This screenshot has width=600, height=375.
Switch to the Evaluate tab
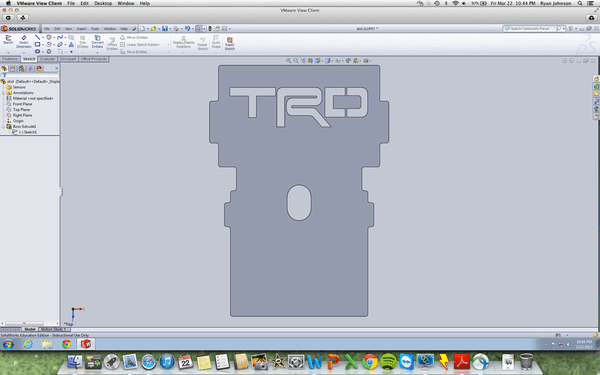click(x=47, y=59)
